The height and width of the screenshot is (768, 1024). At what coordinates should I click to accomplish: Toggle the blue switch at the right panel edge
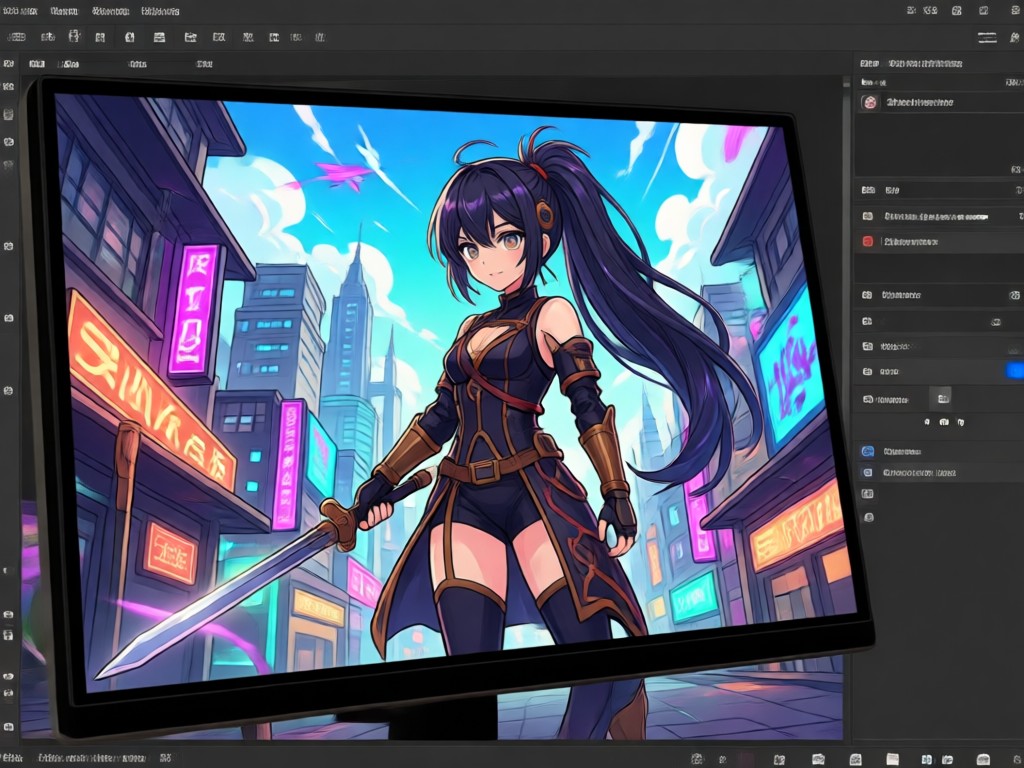click(x=1015, y=371)
